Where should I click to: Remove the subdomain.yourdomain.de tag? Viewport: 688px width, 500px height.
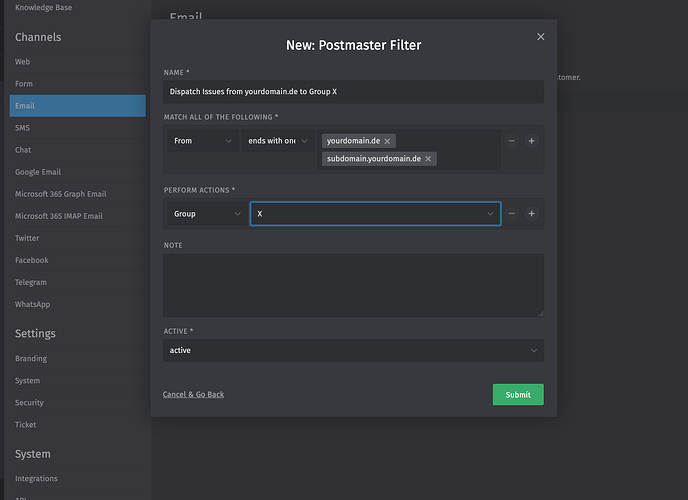pyautogui.click(x=429, y=159)
